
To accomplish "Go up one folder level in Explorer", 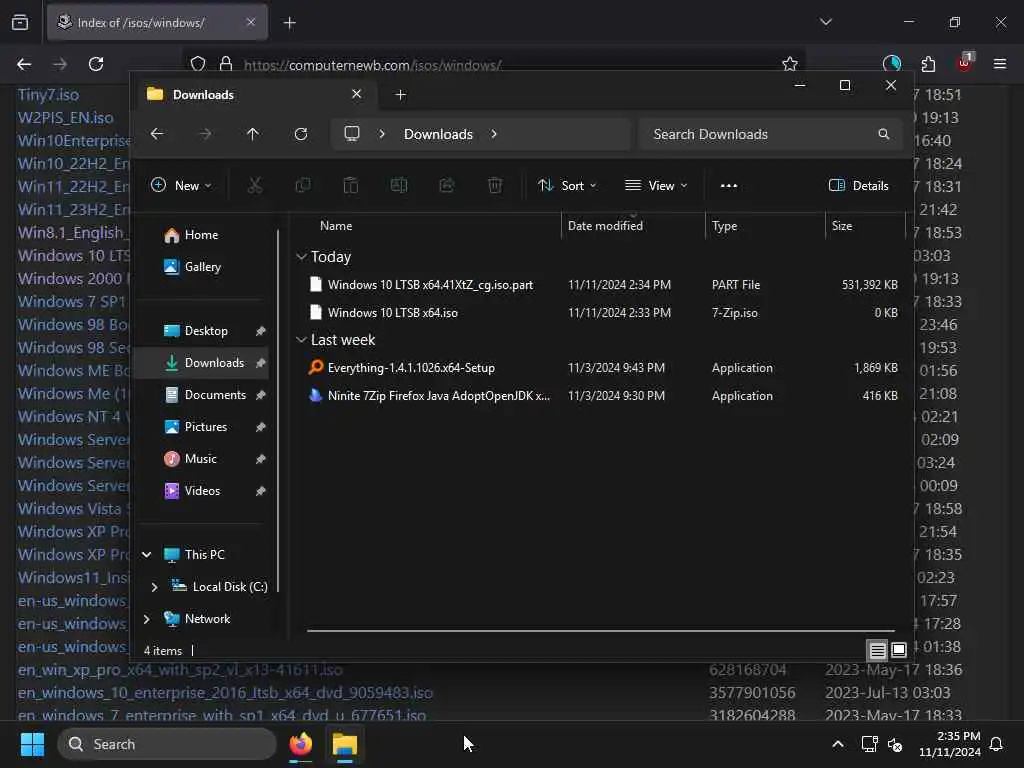I will click(x=253, y=134).
